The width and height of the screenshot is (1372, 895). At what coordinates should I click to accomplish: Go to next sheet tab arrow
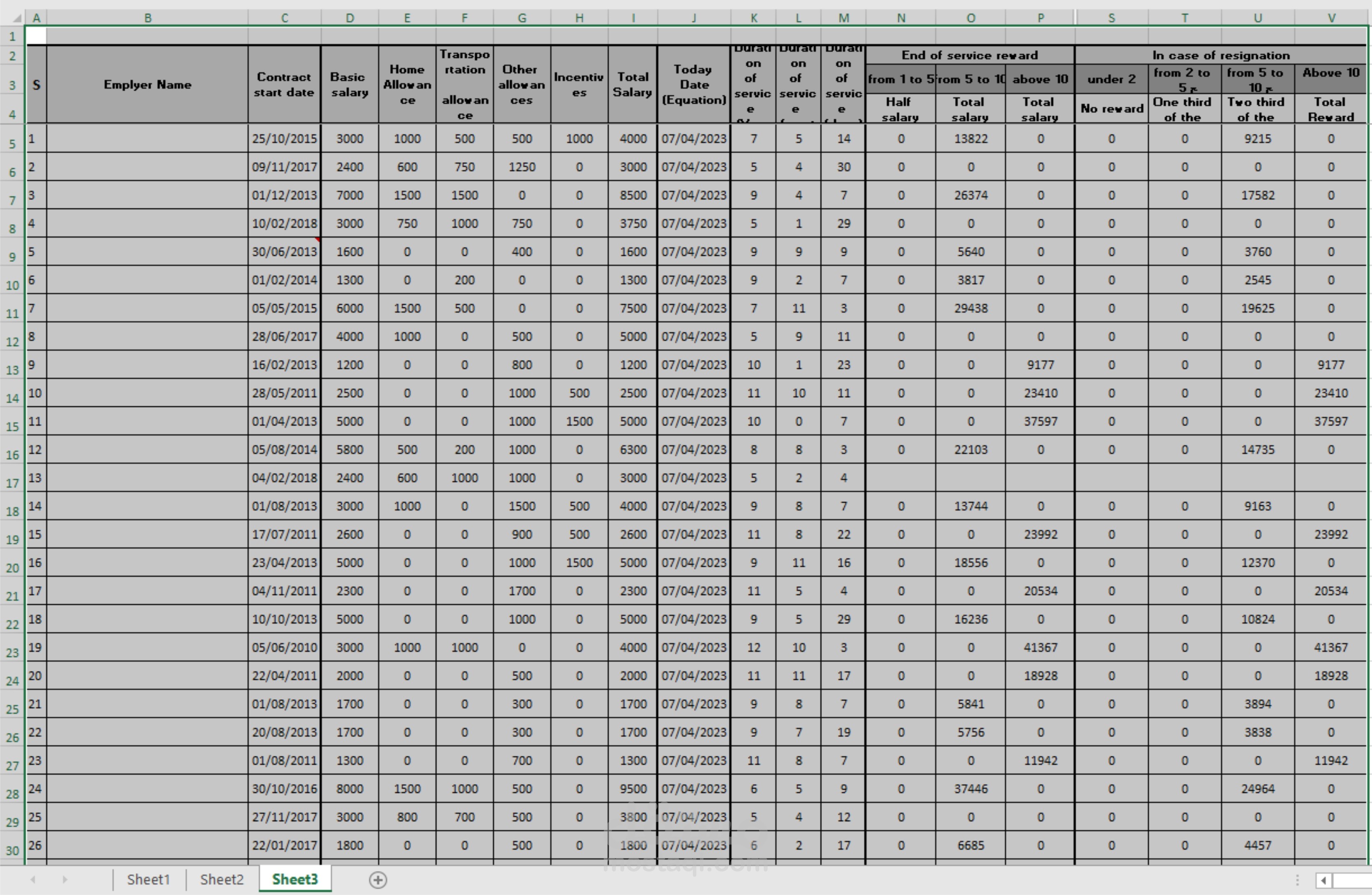pyautogui.click(x=64, y=879)
